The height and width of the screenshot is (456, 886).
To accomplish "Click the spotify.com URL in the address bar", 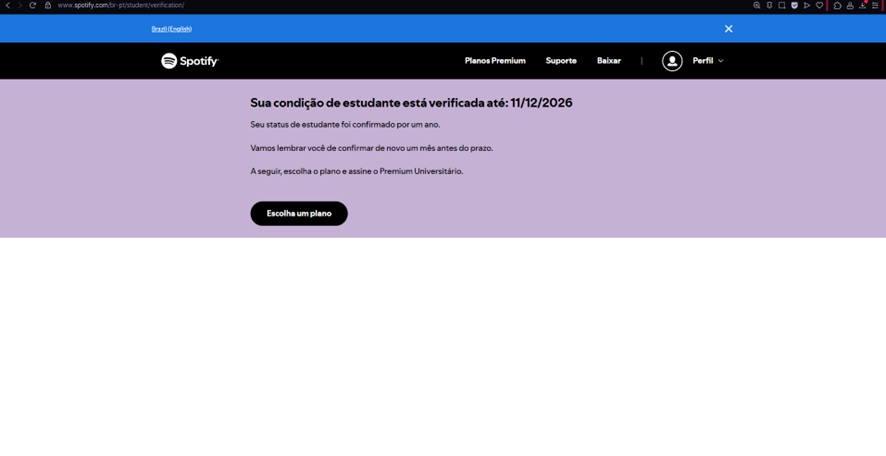I will coord(121,5).
